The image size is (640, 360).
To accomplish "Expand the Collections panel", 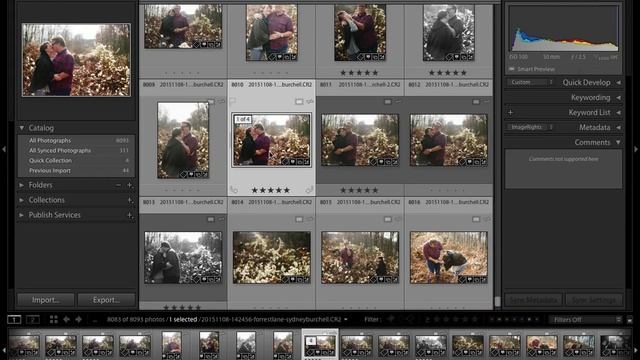I will coord(22,200).
